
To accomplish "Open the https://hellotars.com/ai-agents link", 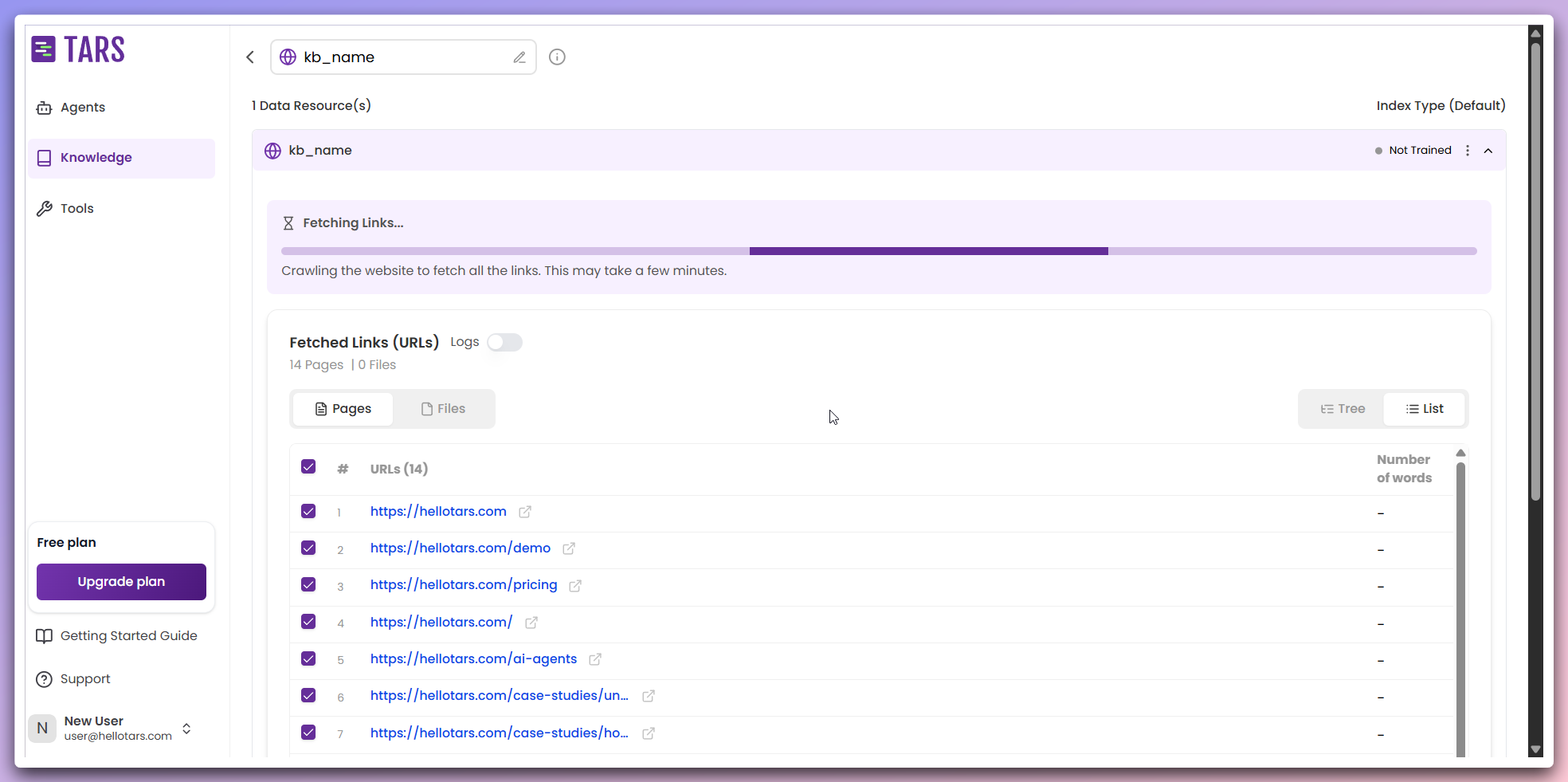I will 473,659.
